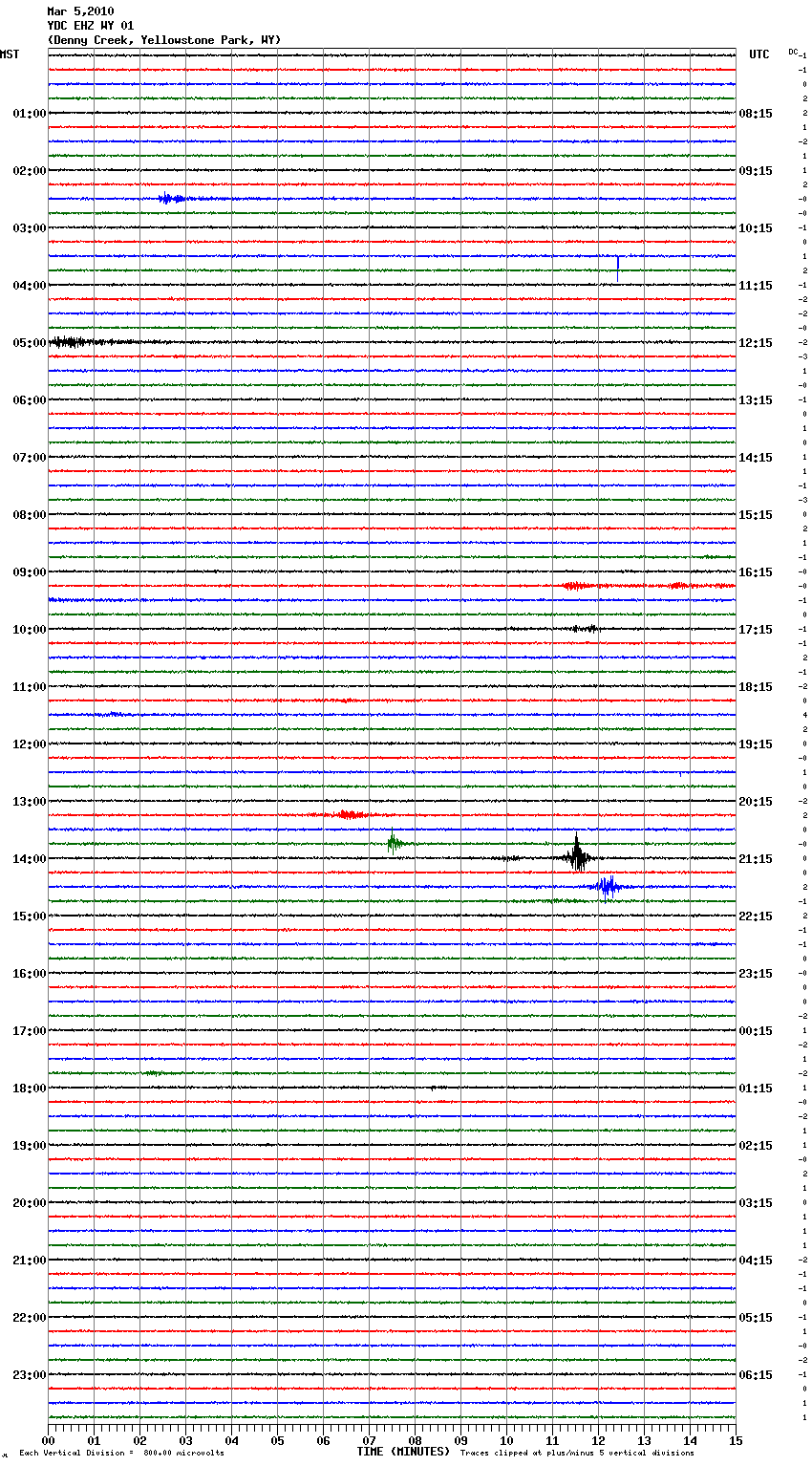Select the blue event on the 02:30 trace

(x=171, y=199)
